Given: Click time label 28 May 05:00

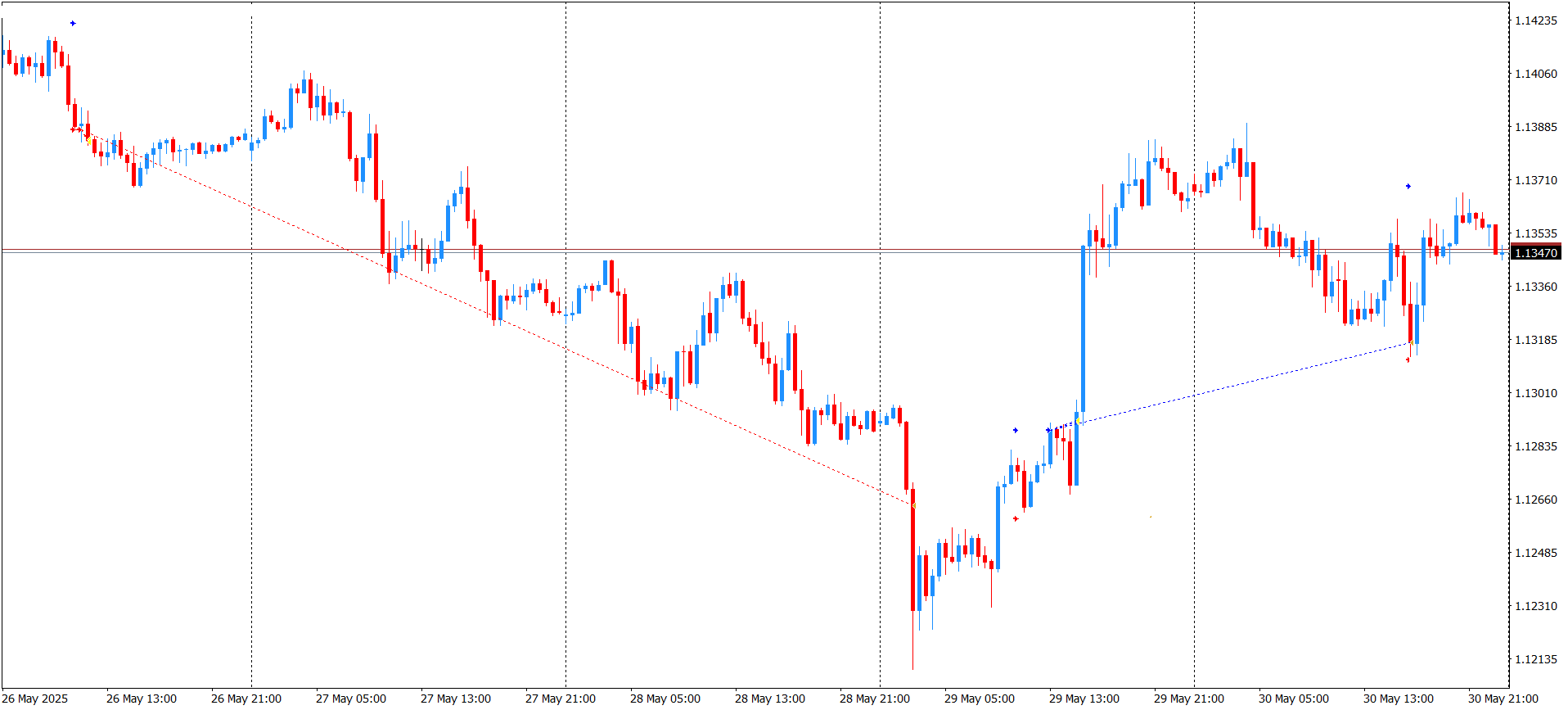Looking at the screenshot, I should click(x=665, y=699).
